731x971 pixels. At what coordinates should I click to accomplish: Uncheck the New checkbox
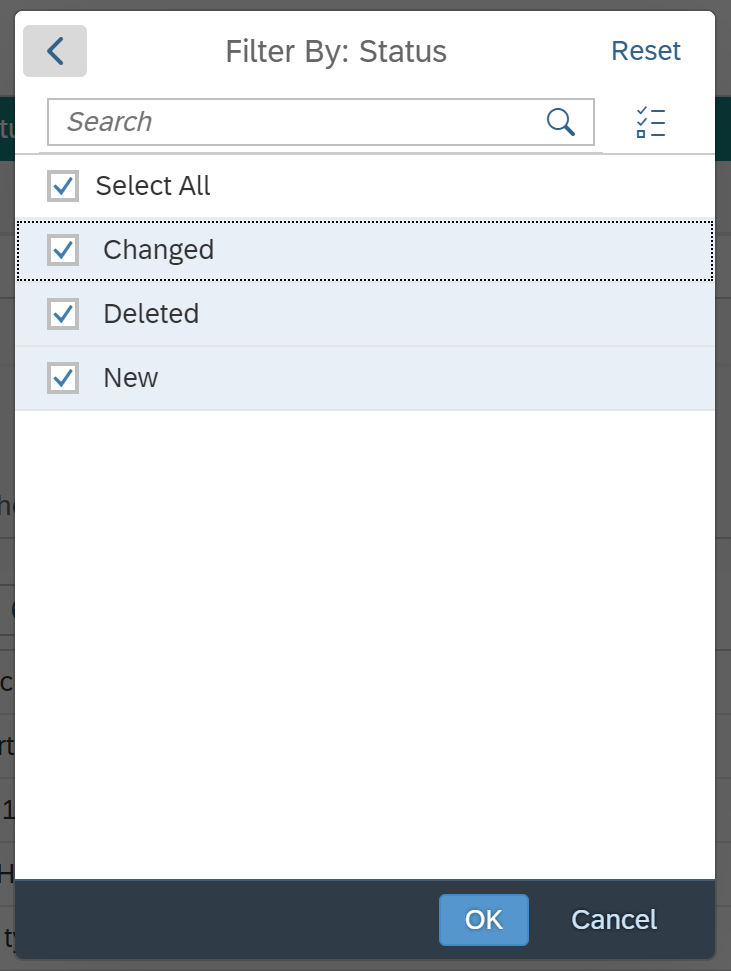tap(63, 378)
